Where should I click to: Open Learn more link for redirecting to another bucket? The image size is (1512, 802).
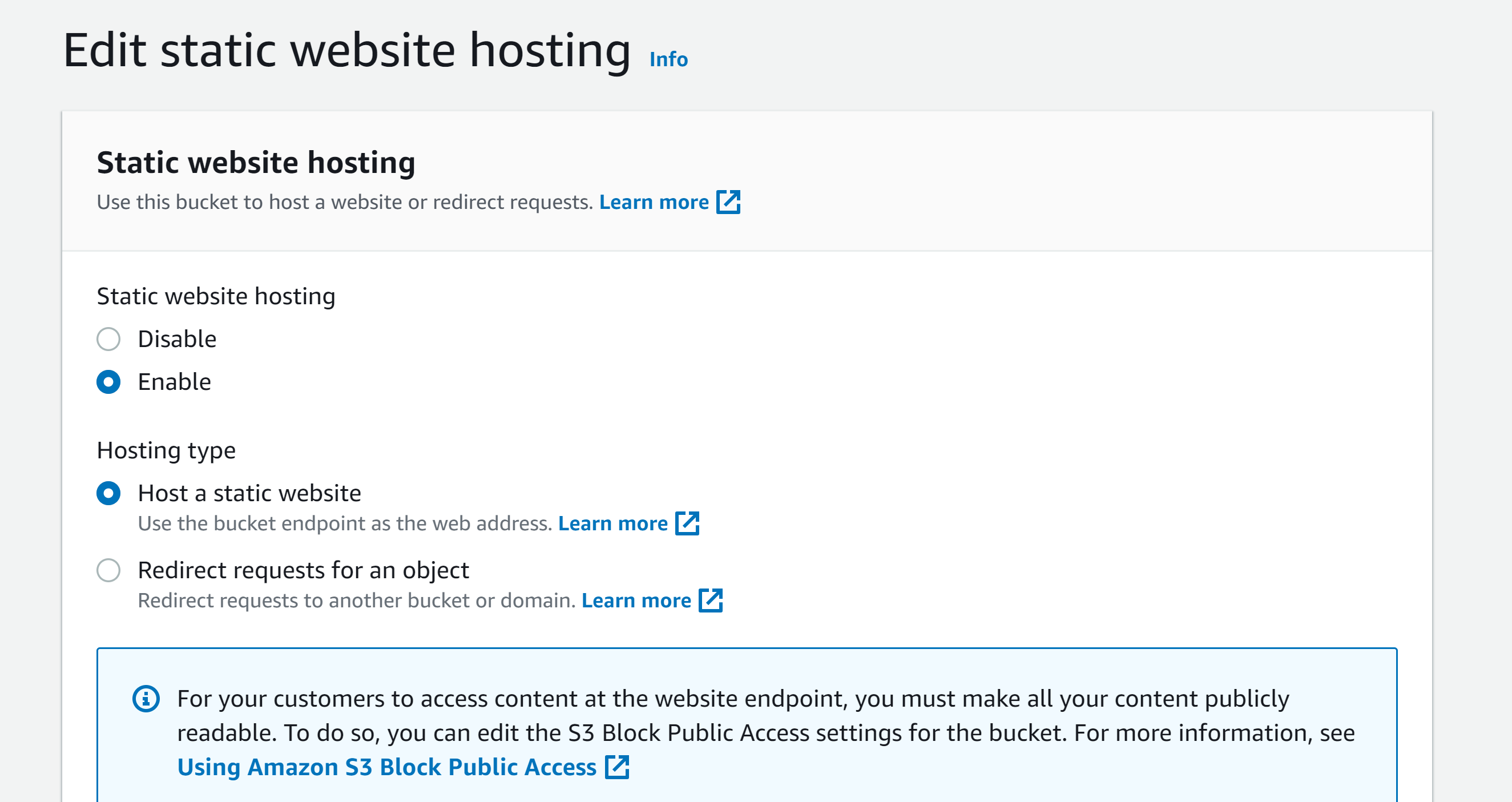(x=636, y=600)
